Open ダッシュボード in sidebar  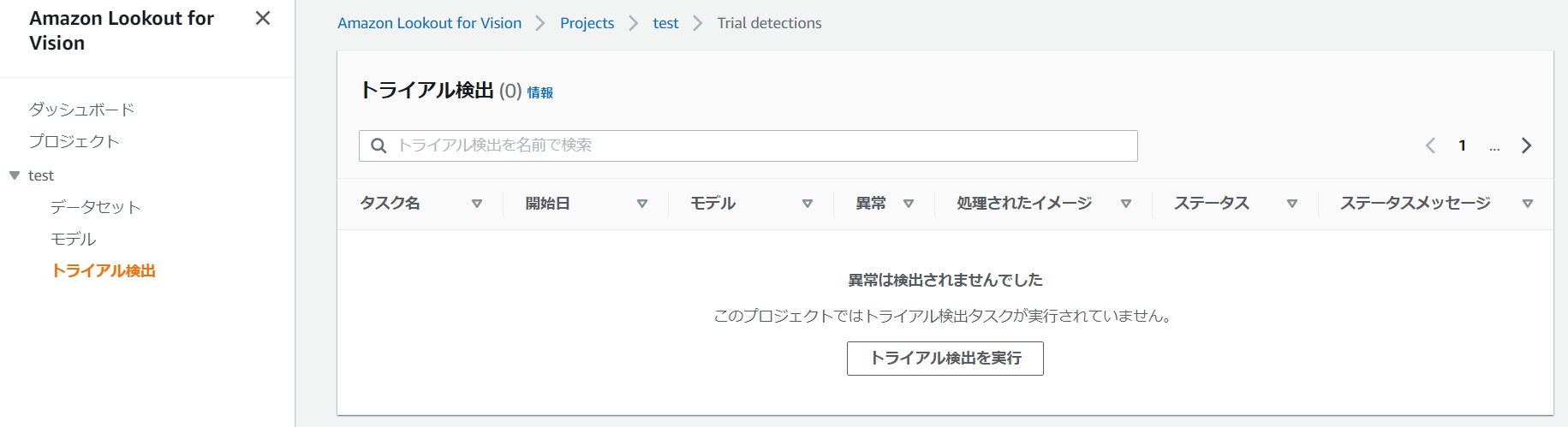pos(81,110)
